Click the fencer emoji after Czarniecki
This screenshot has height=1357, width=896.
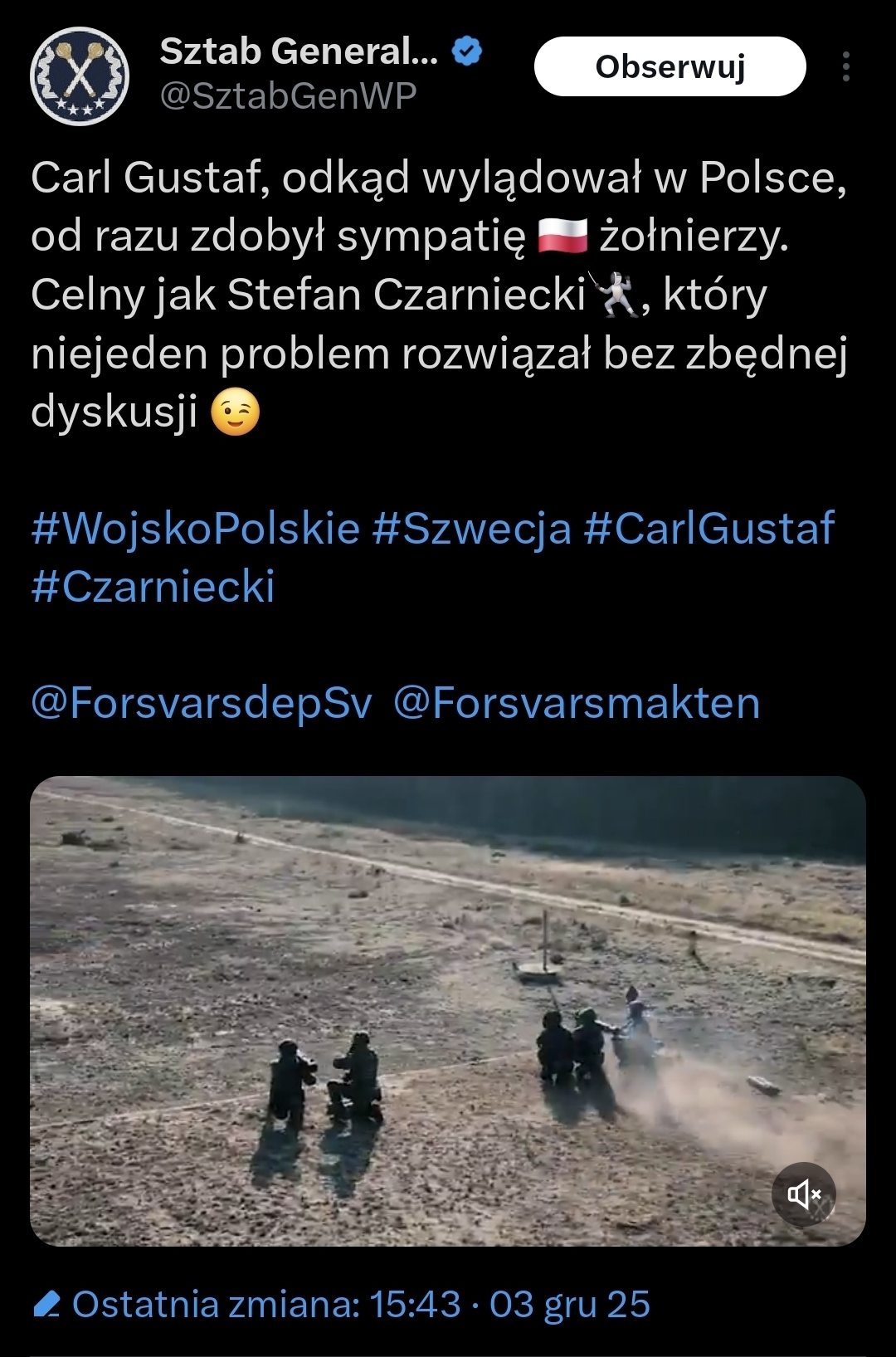tap(613, 294)
